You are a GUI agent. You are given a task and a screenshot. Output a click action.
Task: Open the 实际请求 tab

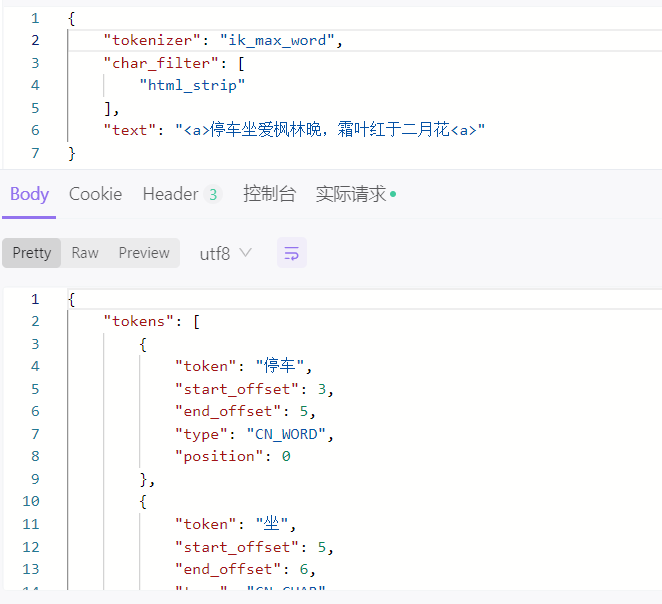point(350,194)
